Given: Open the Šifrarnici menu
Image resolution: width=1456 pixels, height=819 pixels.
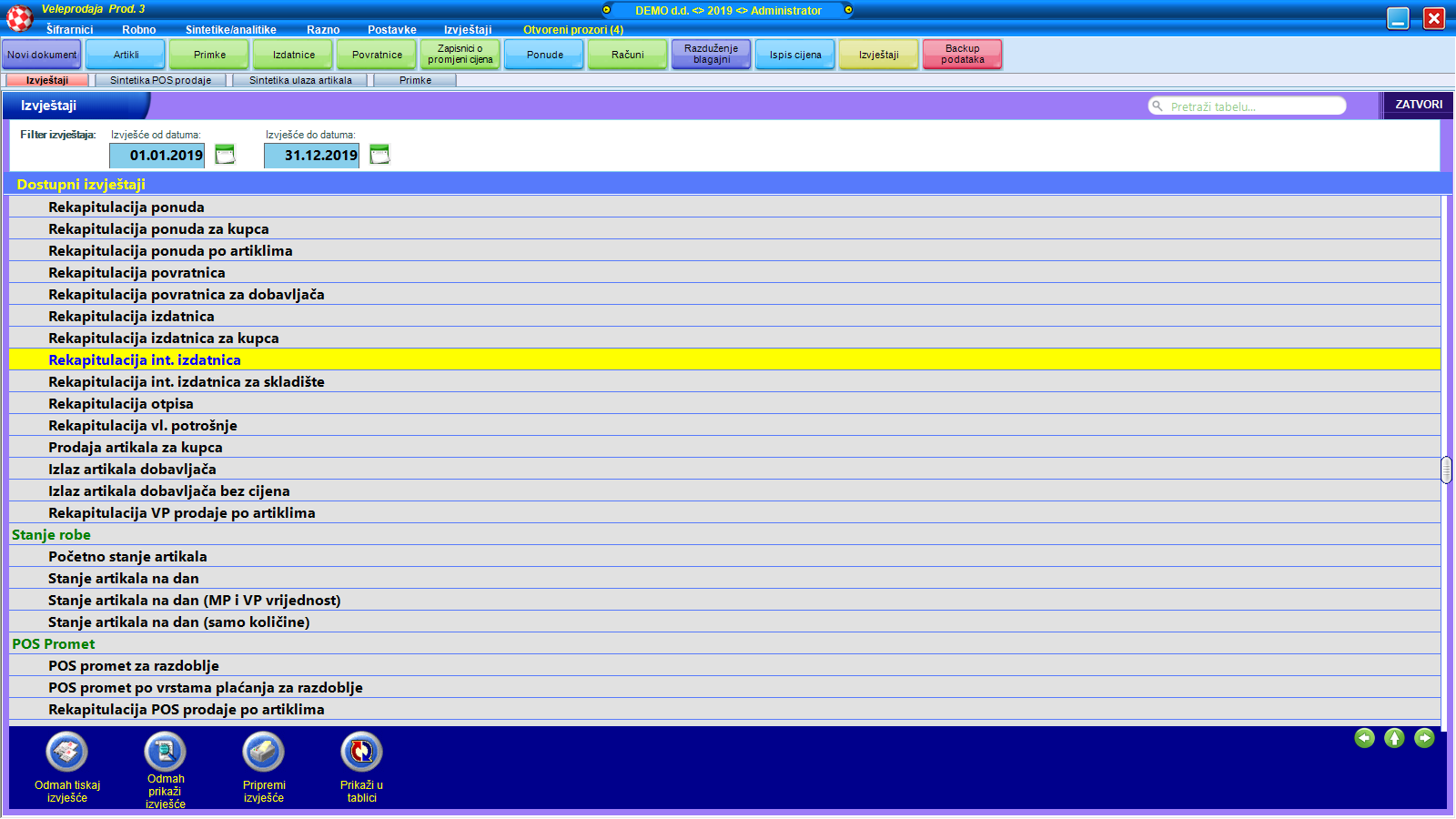Looking at the screenshot, I should [x=70, y=30].
